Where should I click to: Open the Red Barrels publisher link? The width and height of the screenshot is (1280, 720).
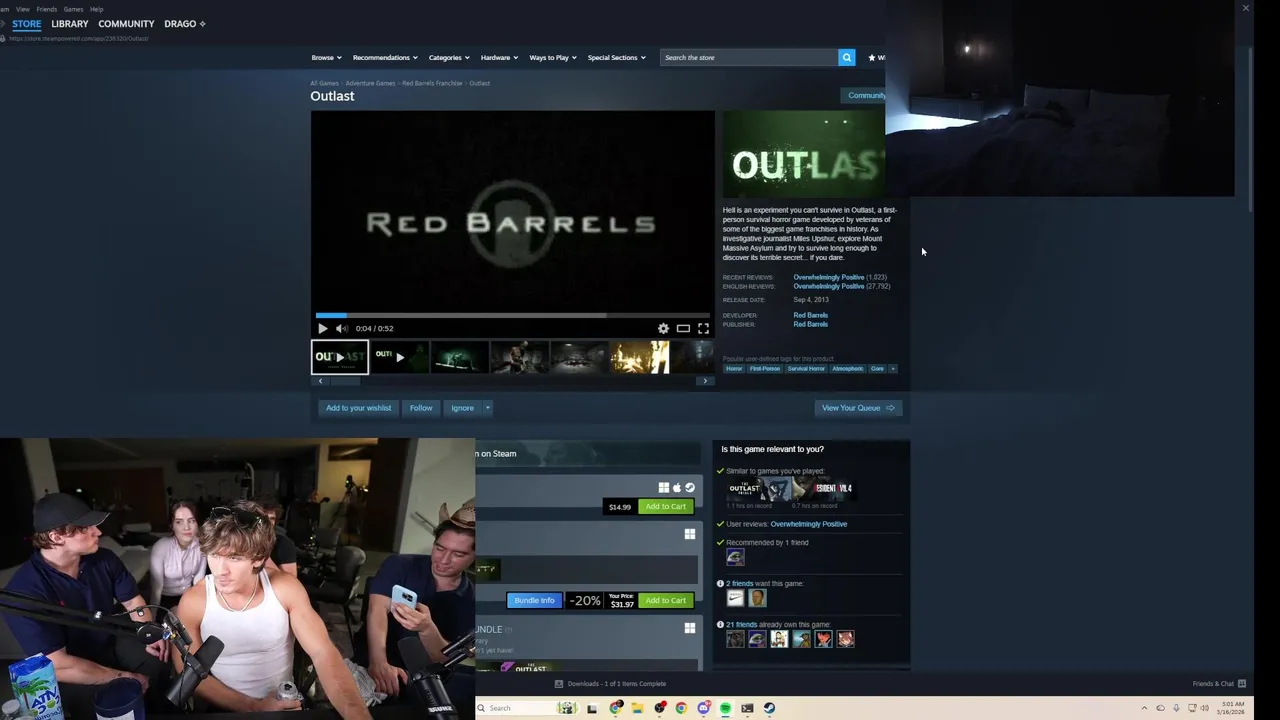(810, 324)
